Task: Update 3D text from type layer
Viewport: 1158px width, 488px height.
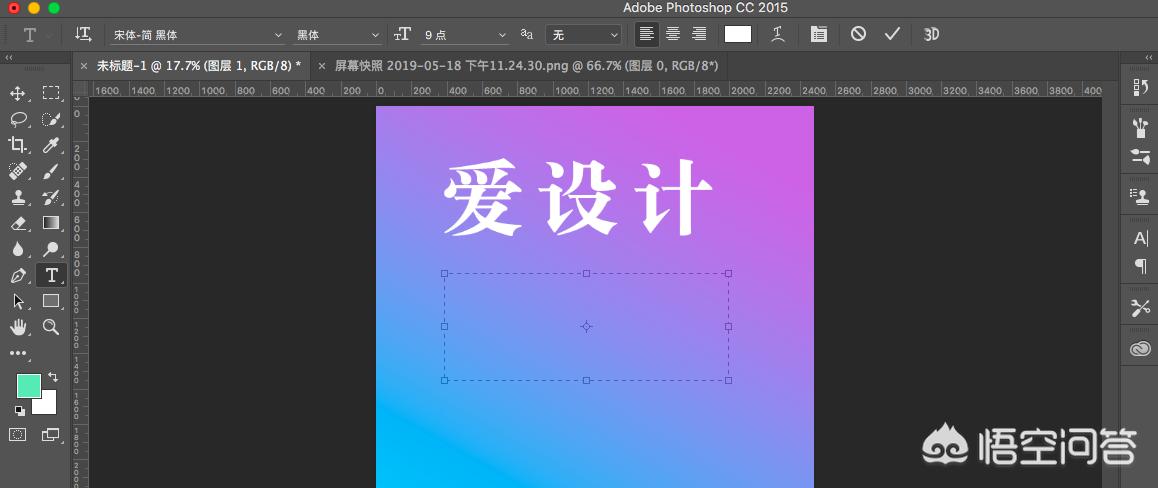Action: [931, 34]
